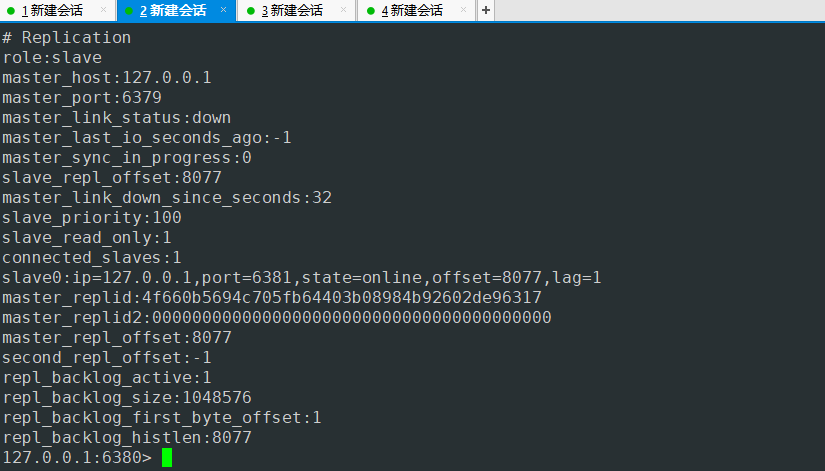Screen dimensions: 825x471
Task: Click the green cursor at the 127.0.0.1:6380 prompt
Action: (167, 457)
